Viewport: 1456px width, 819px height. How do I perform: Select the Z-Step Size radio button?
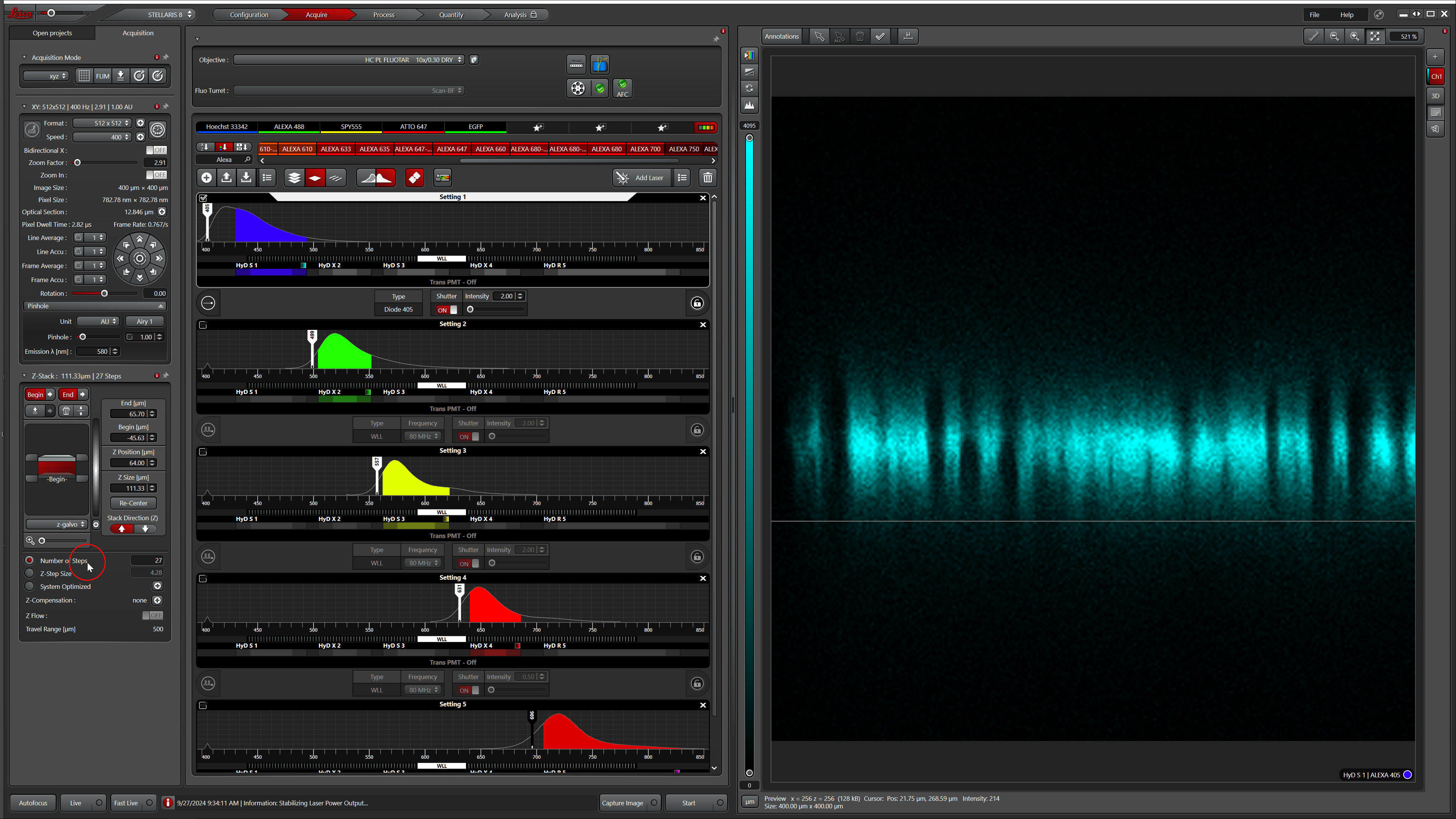(30, 573)
